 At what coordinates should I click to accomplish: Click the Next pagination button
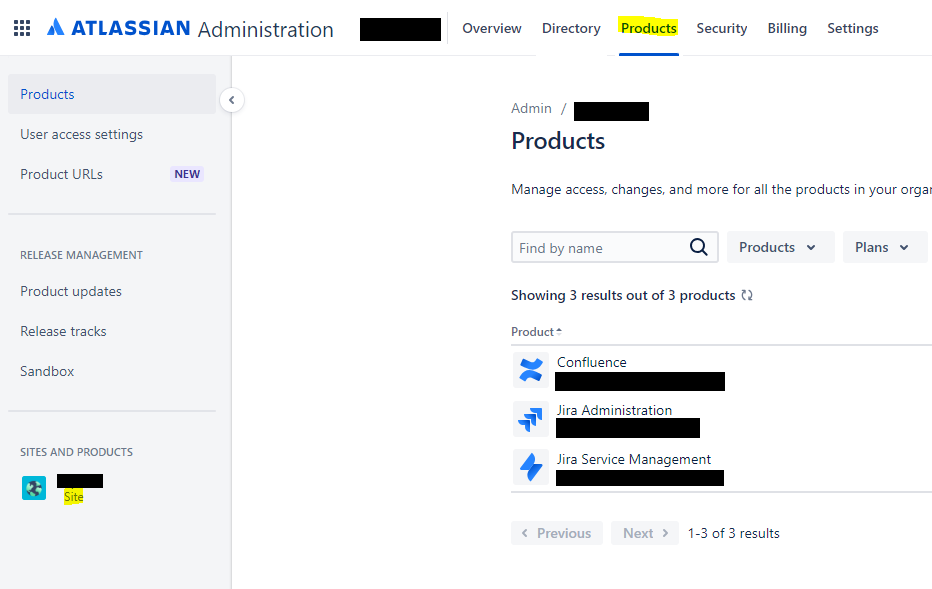pyautogui.click(x=644, y=533)
